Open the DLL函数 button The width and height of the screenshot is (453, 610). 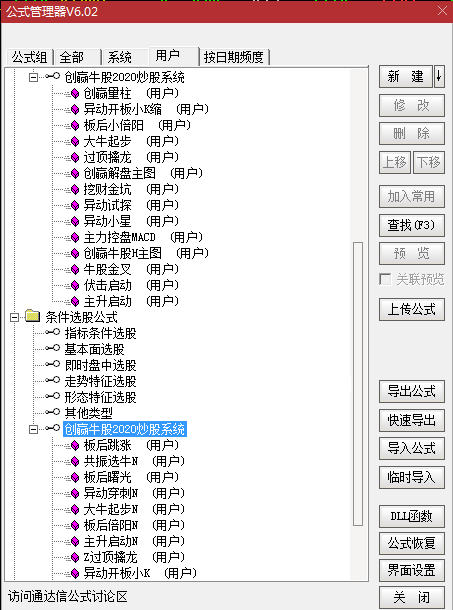coord(412,516)
